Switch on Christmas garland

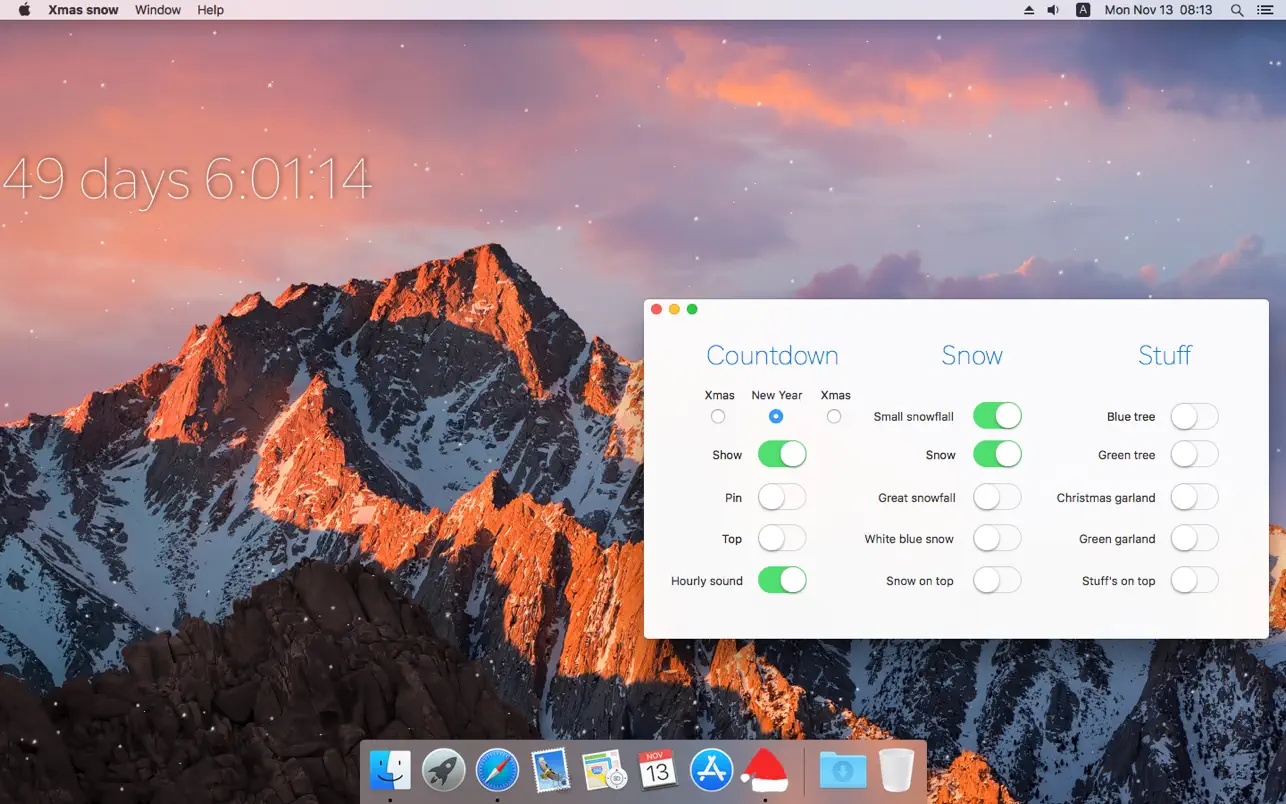1194,497
